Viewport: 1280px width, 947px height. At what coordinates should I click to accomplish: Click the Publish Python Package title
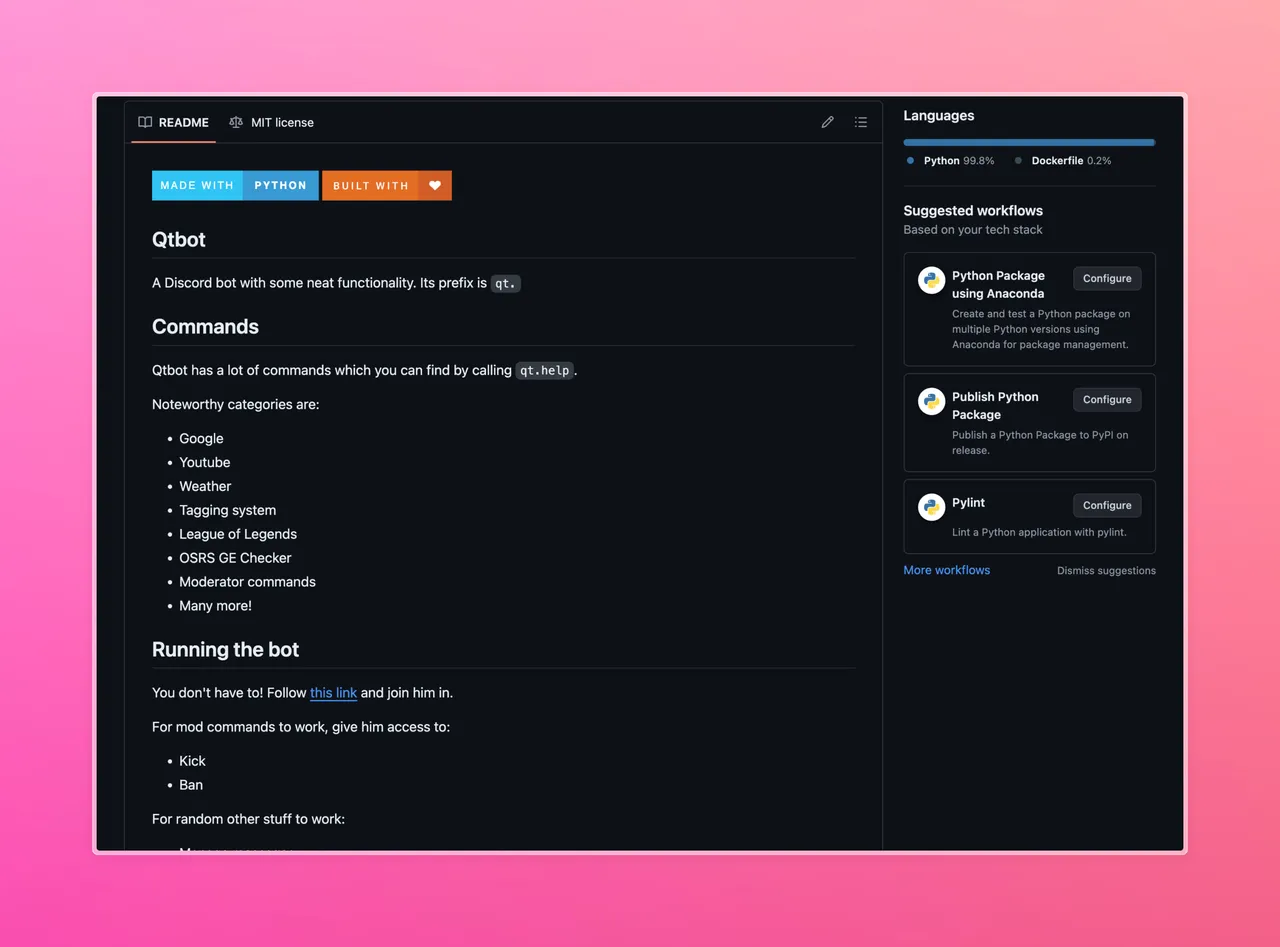coord(995,405)
